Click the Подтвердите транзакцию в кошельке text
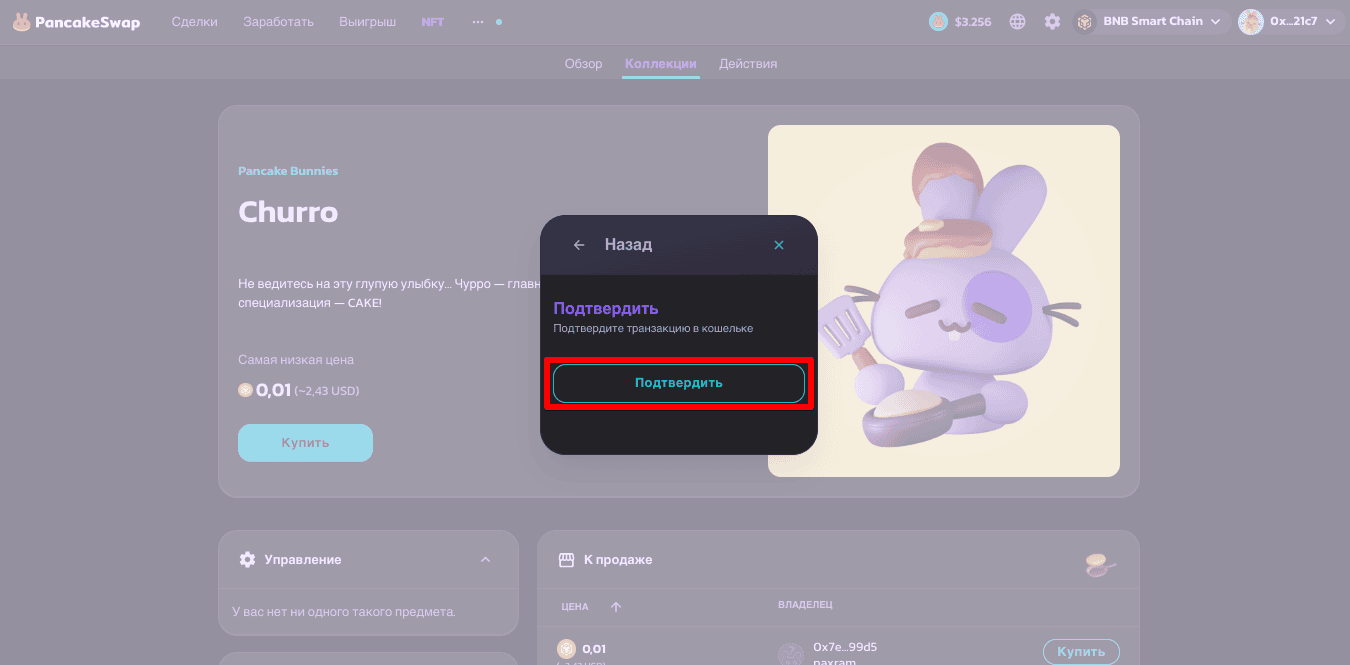This screenshot has height=665, width=1350. 653,328
